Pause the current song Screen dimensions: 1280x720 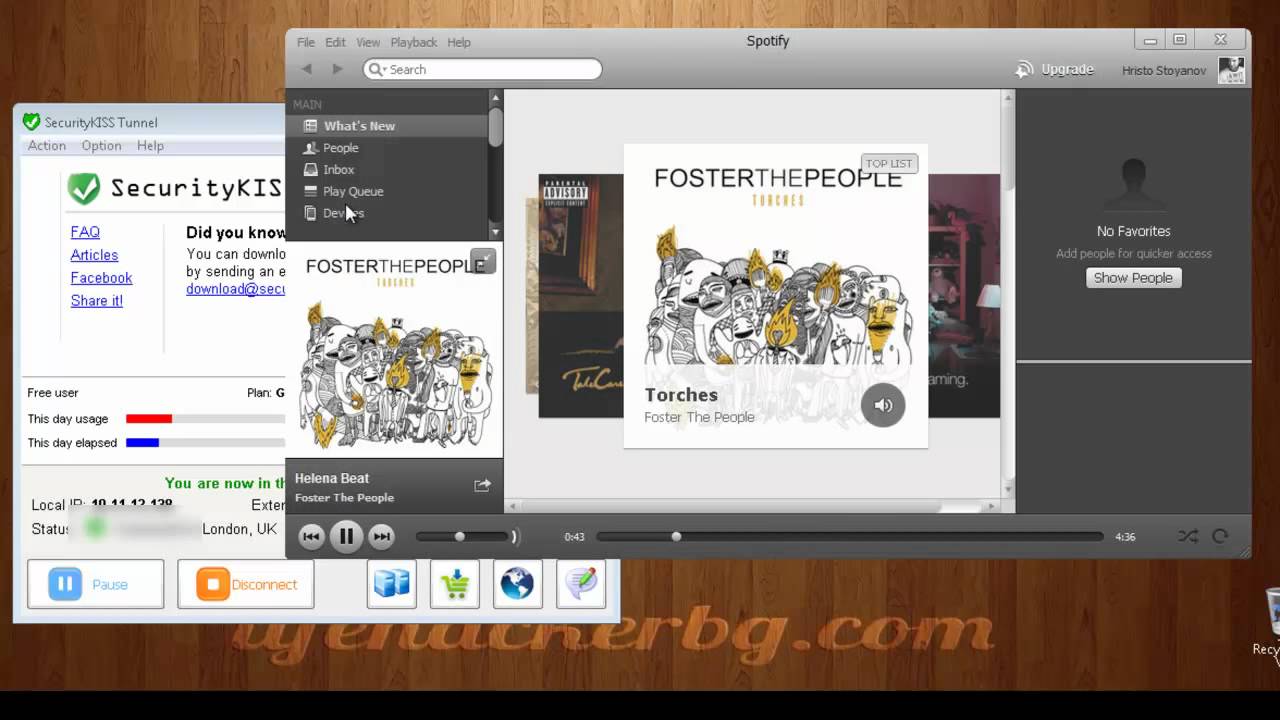(346, 537)
